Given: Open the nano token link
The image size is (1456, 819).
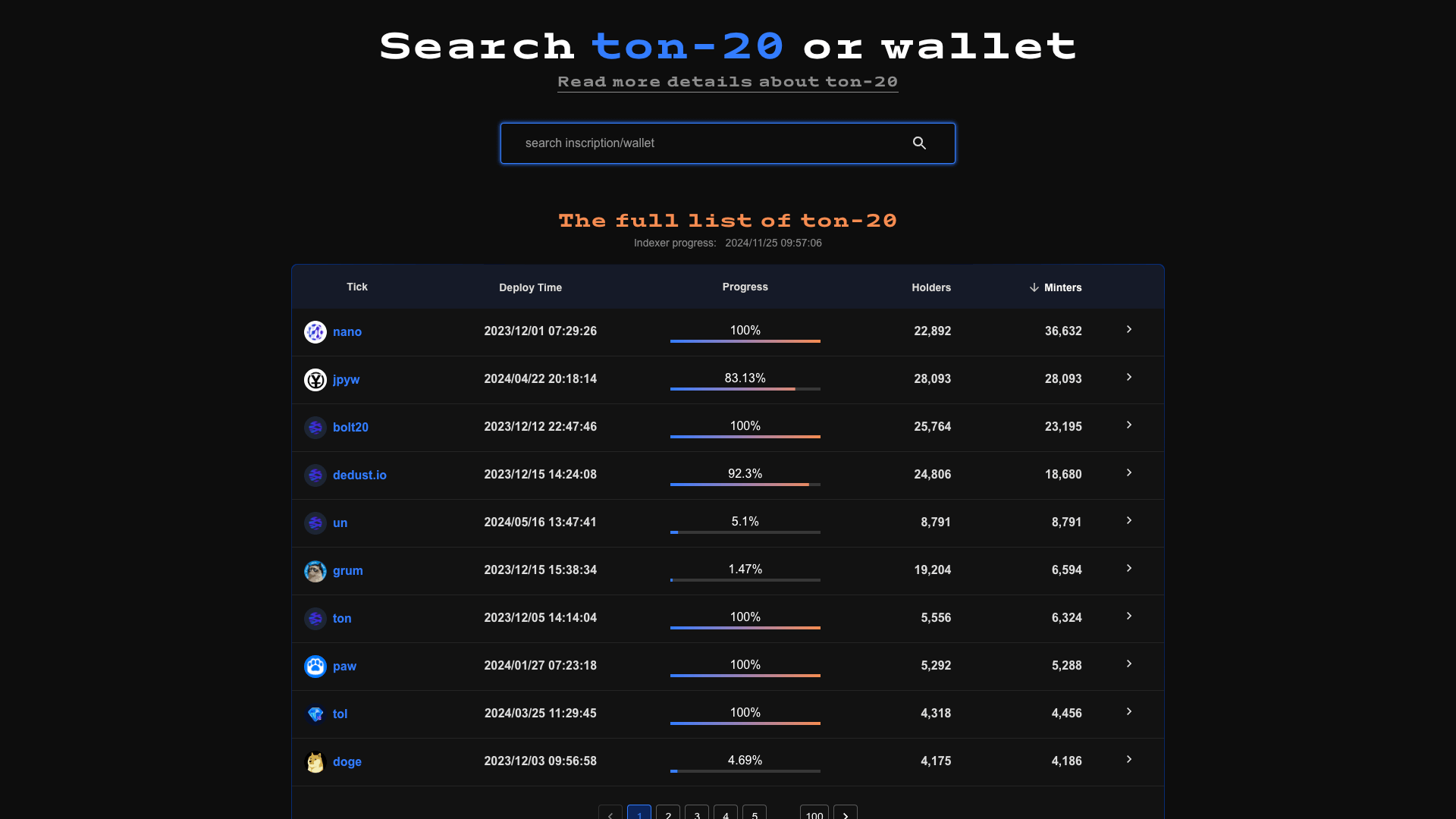Looking at the screenshot, I should click(x=347, y=332).
